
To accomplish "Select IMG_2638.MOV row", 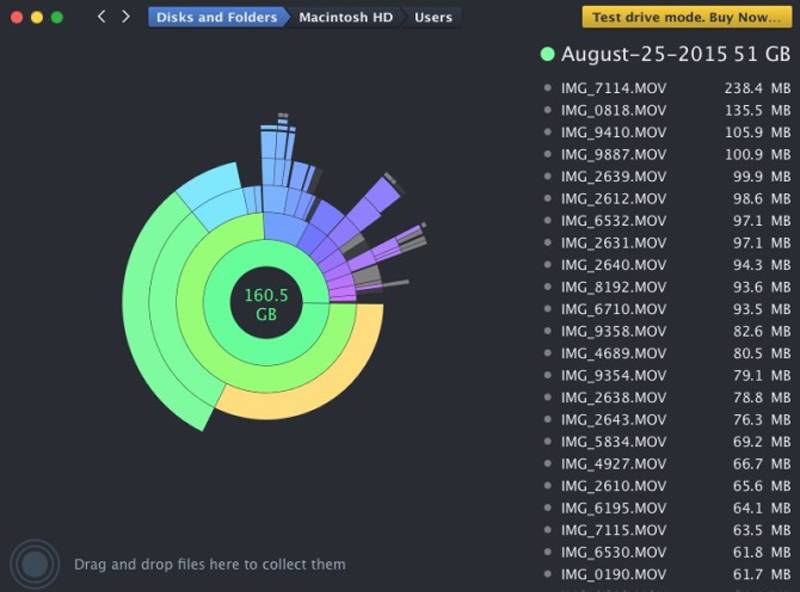I will pyautogui.click(x=667, y=397).
